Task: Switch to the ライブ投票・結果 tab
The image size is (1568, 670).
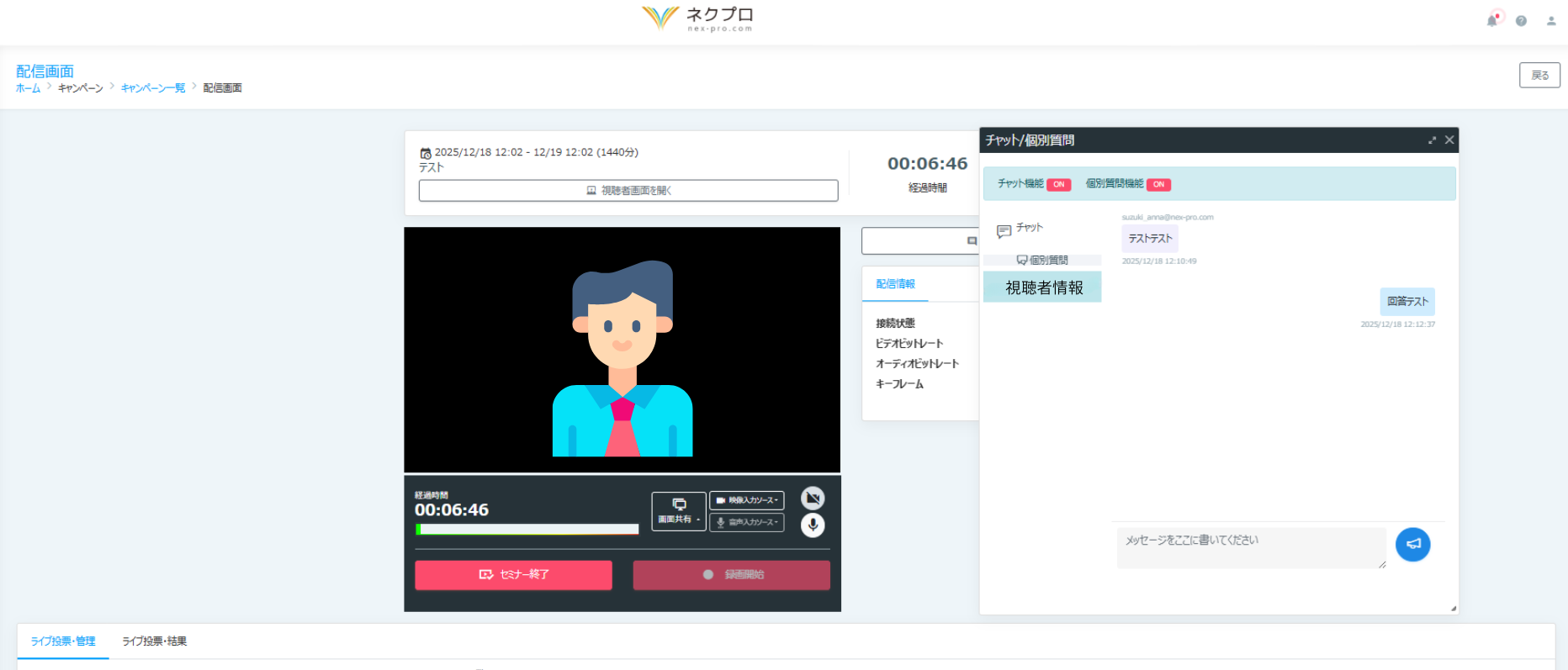Action: 155,641
